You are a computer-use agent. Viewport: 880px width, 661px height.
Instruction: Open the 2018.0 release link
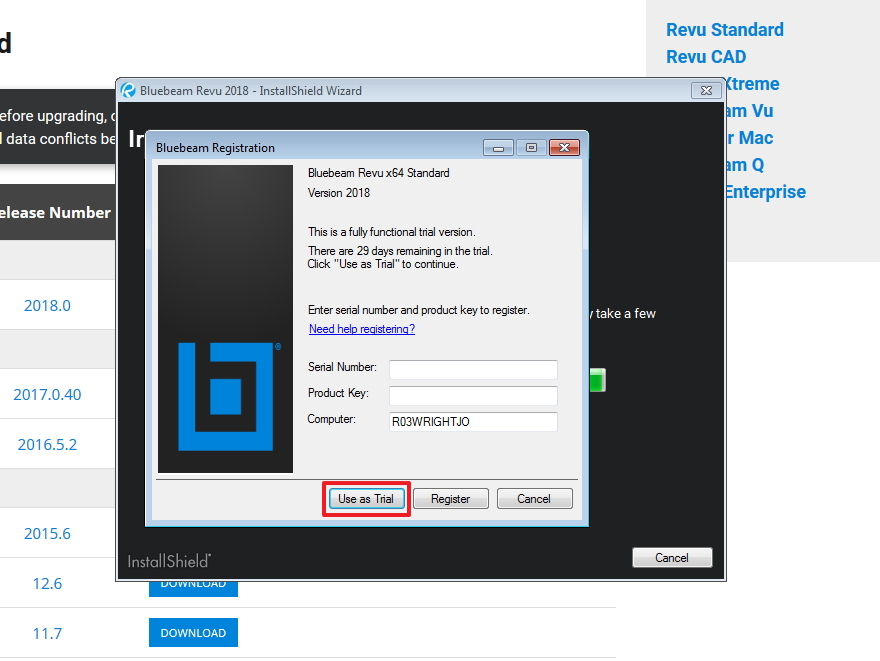[x=47, y=305]
